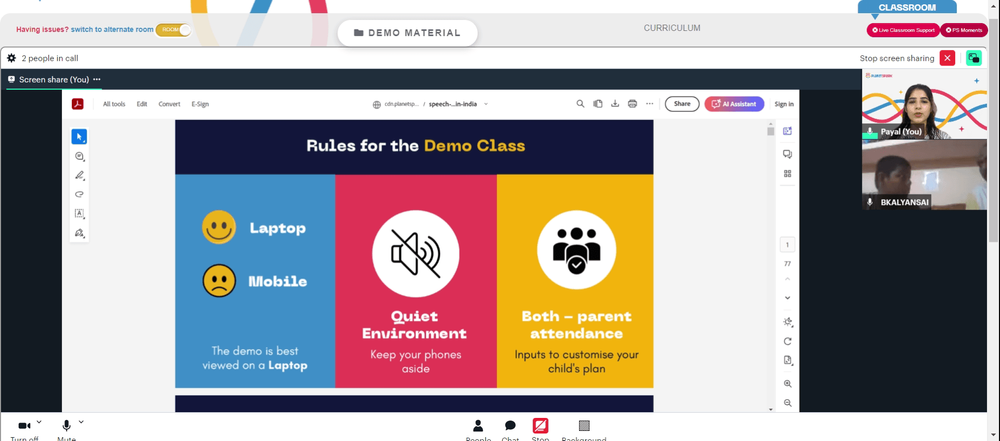1000x441 pixels.
Task: Open call settings gear icon
Action: pos(11,58)
